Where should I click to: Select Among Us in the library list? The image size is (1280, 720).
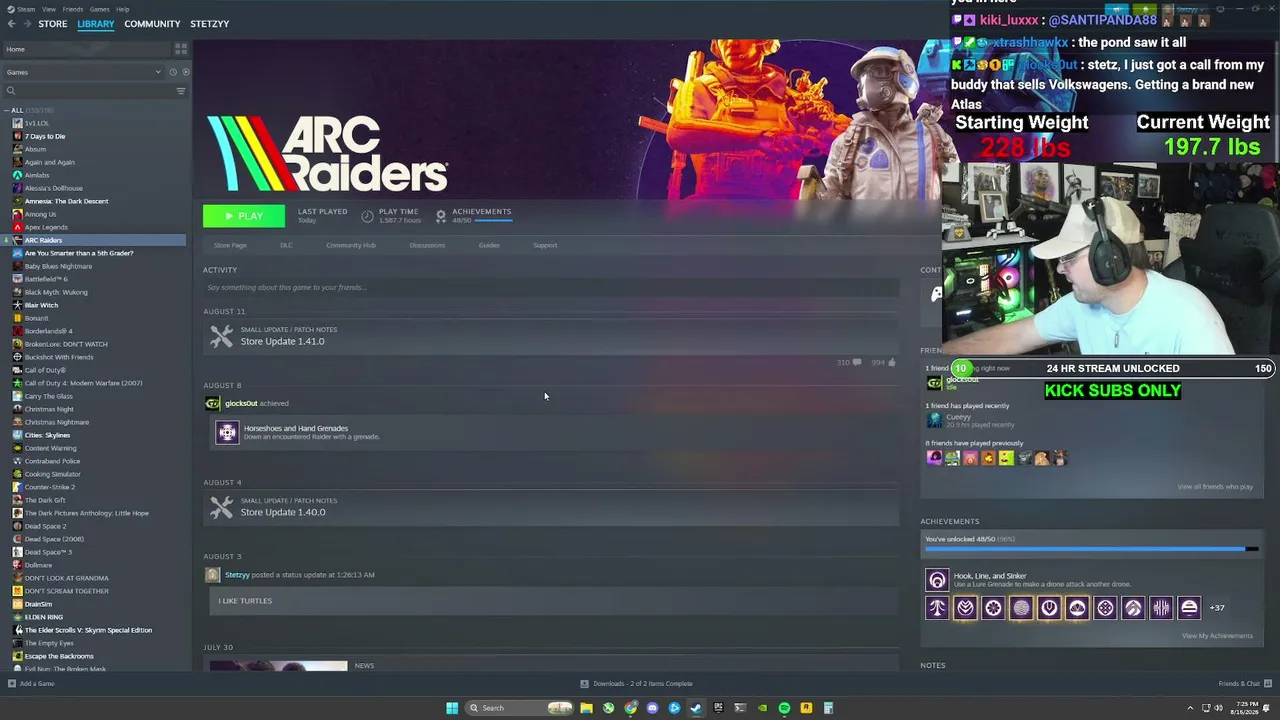(40, 214)
